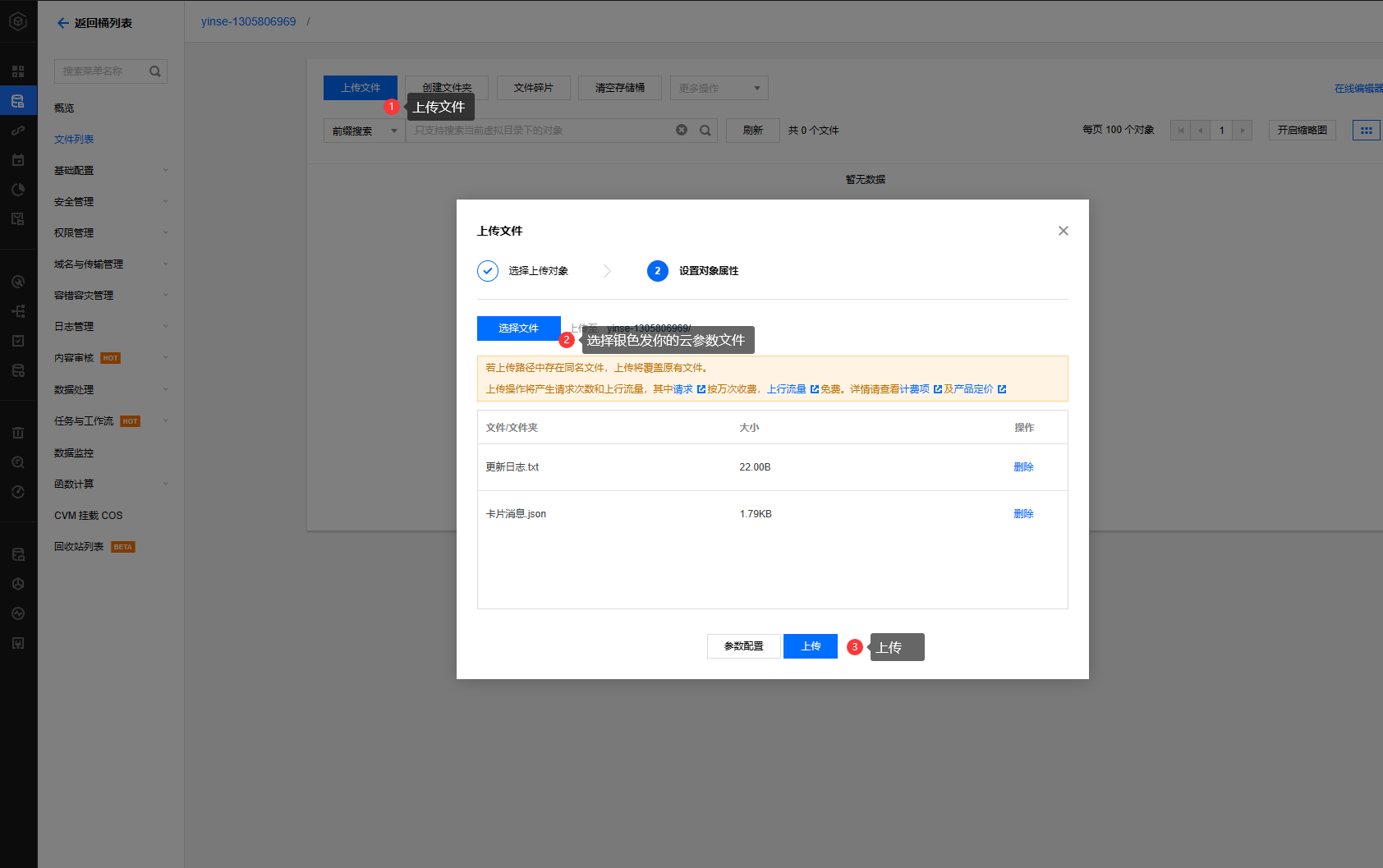Close the upload file dialog
Image resolution: width=1383 pixels, height=868 pixels.
(x=1064, y=231)
